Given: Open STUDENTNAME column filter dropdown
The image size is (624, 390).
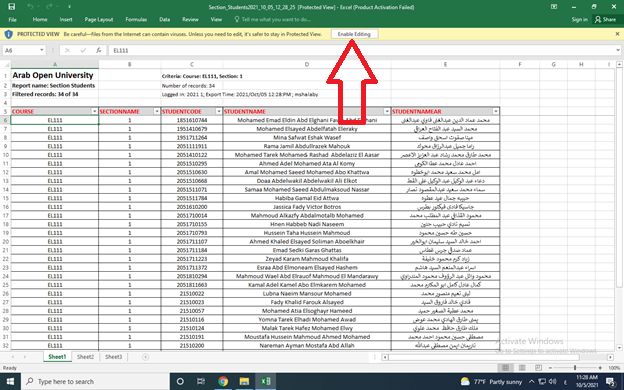Looking at the screenshot, I should [x=386, y=111].
